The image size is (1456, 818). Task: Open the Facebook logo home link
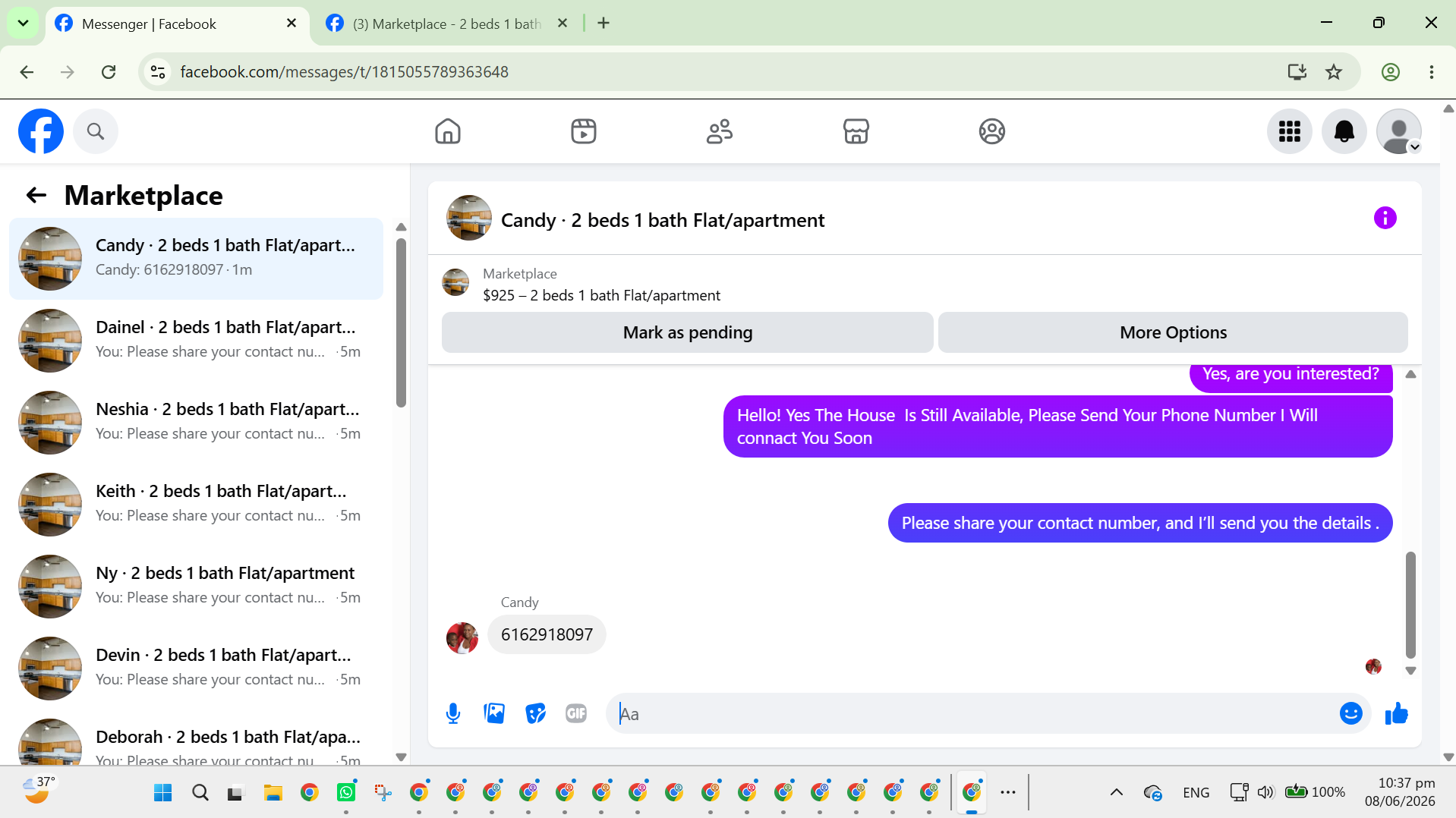(x=41, y=131)
